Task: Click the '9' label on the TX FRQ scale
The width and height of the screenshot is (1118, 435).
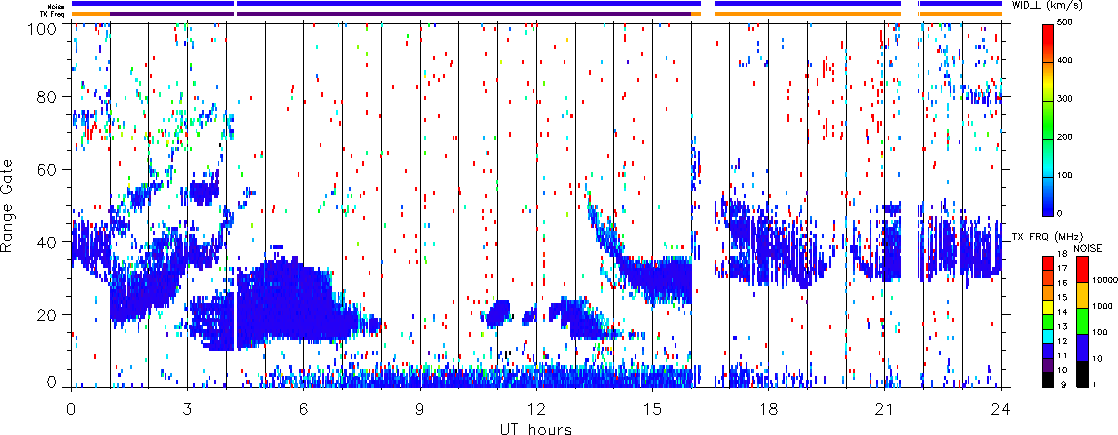Action: coord(1063,385)
